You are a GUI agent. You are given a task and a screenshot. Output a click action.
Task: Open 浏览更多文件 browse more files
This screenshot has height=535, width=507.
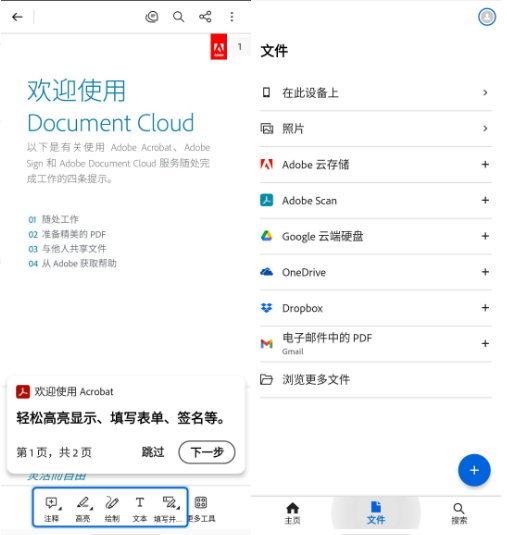(x=376, y=379)
